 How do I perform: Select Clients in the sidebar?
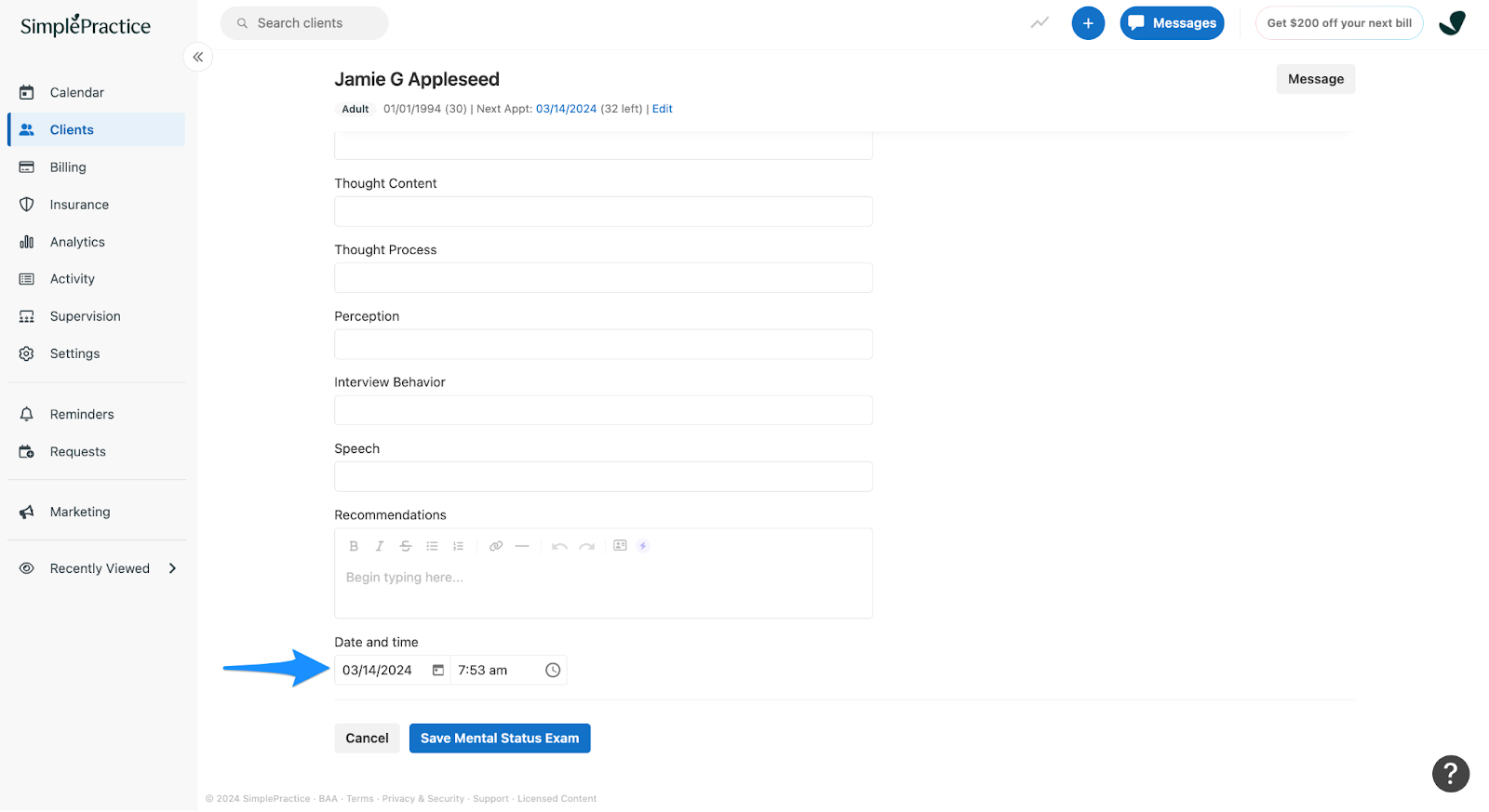click(x=97, y=129)
